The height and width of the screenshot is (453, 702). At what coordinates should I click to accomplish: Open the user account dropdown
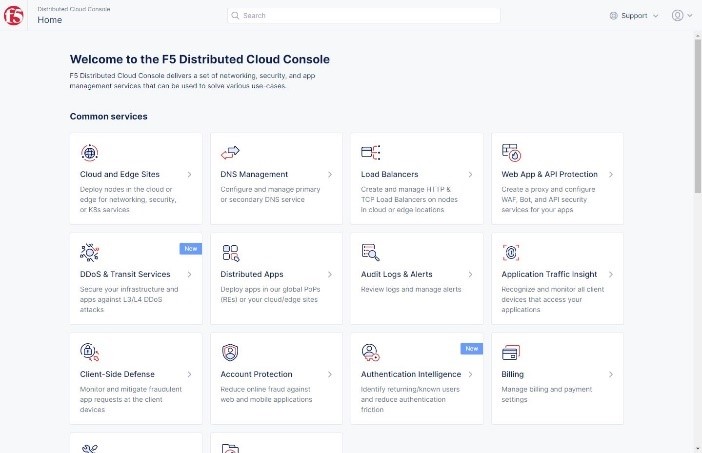pos(682,16)
